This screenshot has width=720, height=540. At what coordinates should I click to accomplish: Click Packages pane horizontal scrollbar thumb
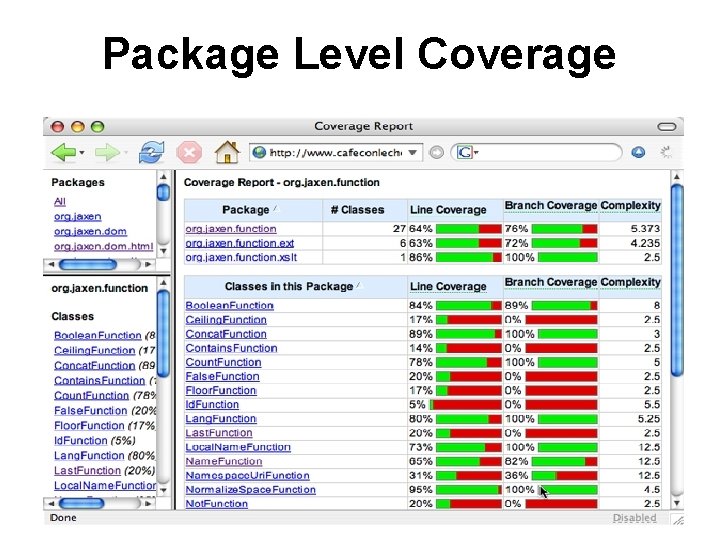87,265
